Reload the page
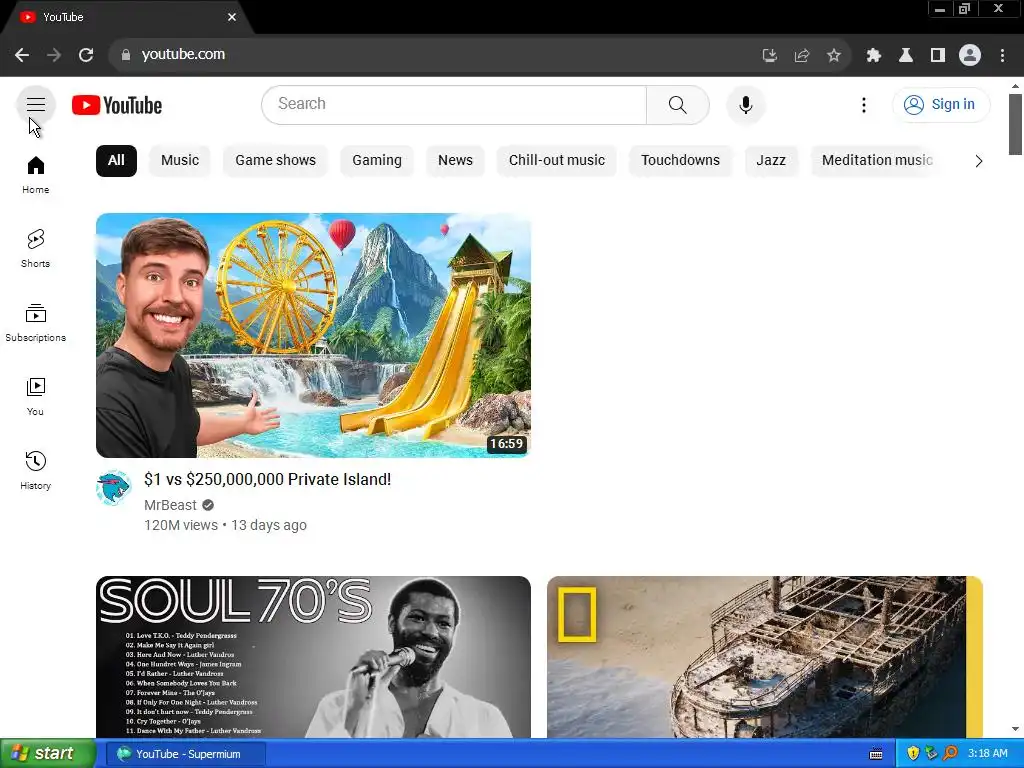The image size is (1024, 768). tap(86, 55)
